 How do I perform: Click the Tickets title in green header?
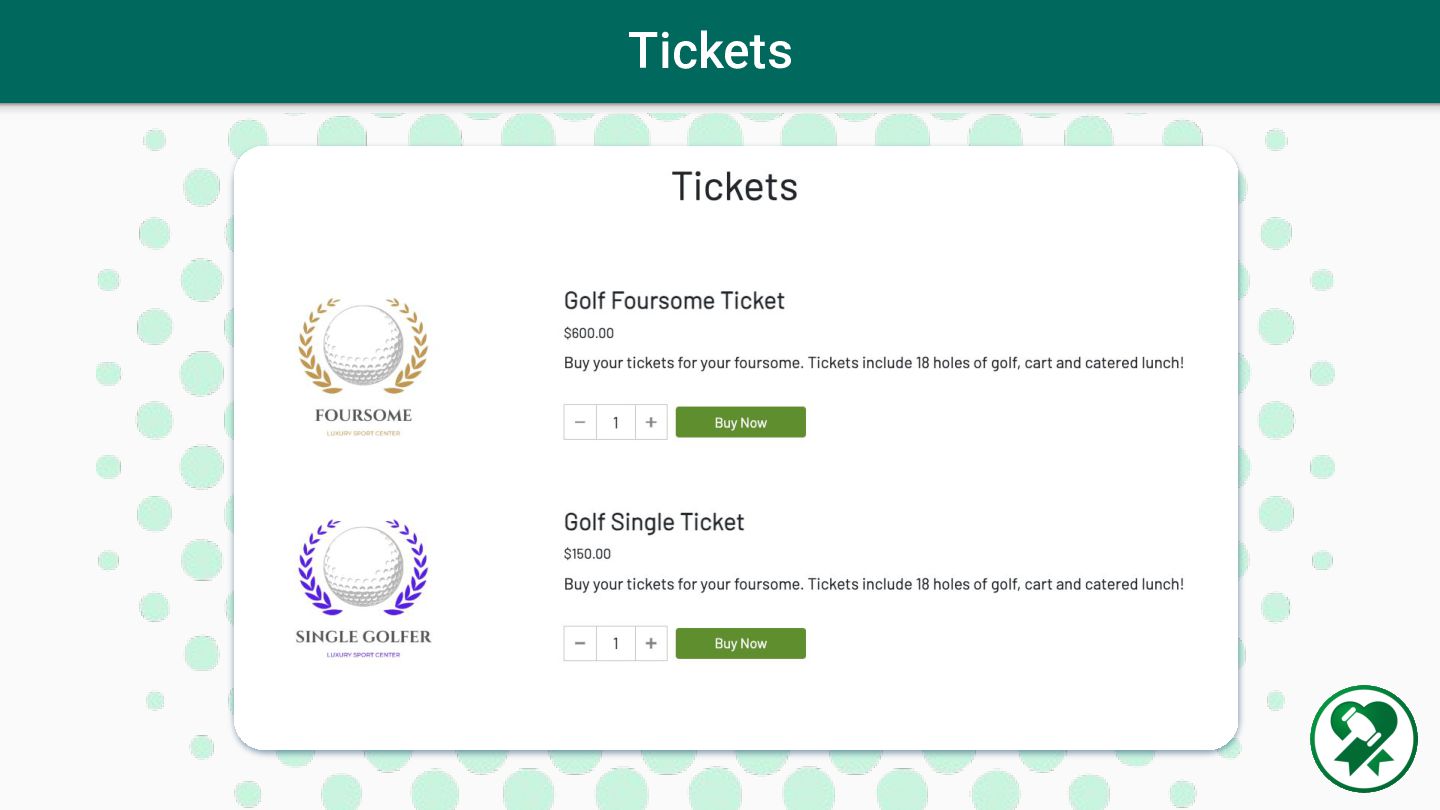(710, 50)
